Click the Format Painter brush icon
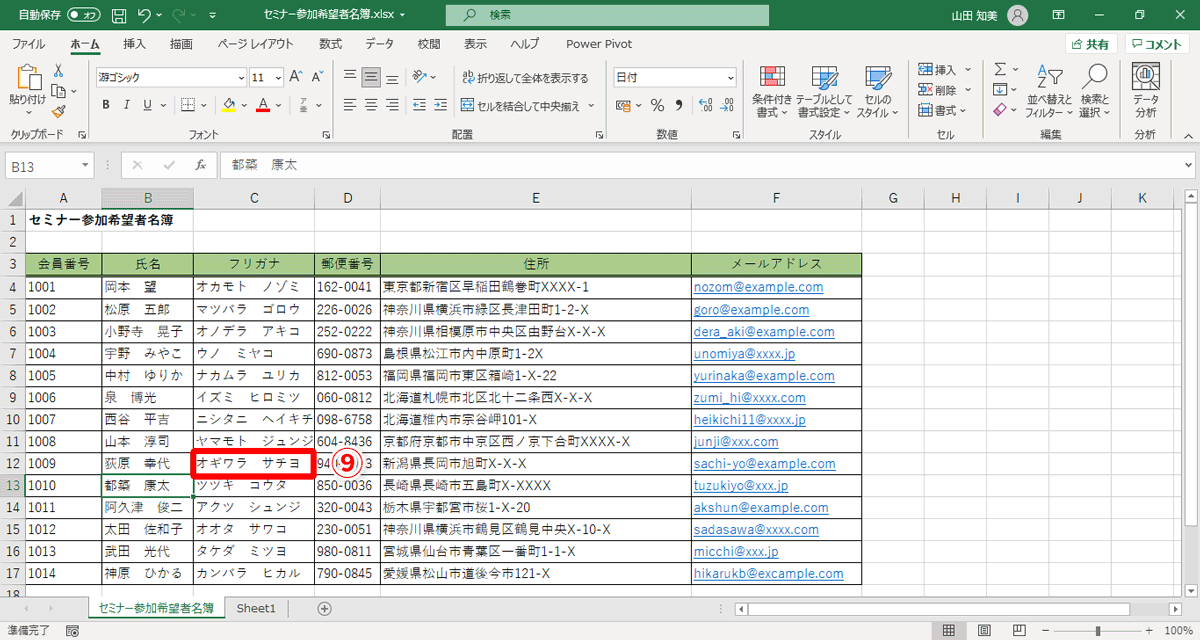The height and width of the screenshot is (640, 1200). point(58,112)
